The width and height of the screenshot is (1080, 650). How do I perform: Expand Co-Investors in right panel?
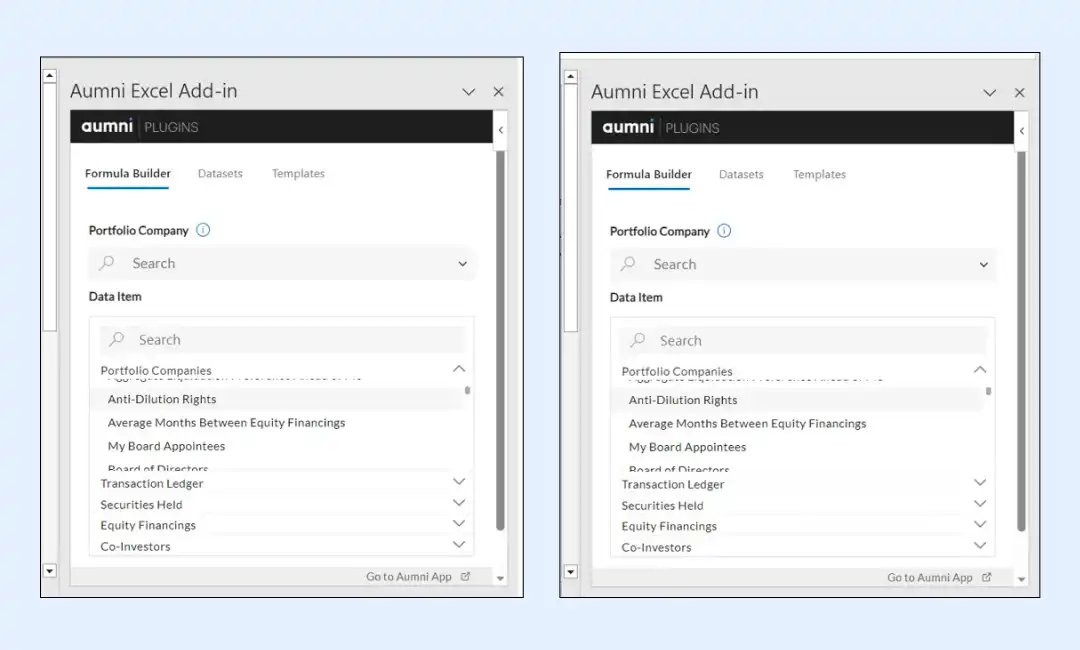click(x=979, y=545)
